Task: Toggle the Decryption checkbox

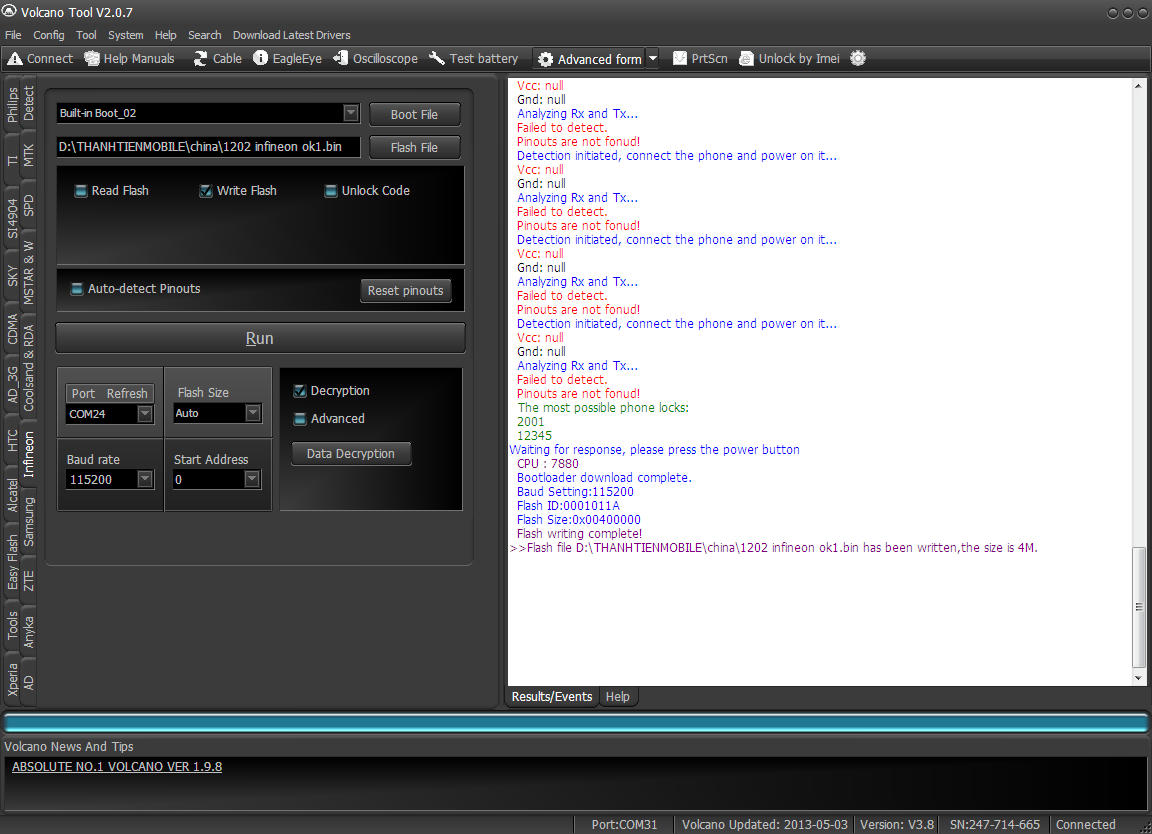Action: coord(300,391)
